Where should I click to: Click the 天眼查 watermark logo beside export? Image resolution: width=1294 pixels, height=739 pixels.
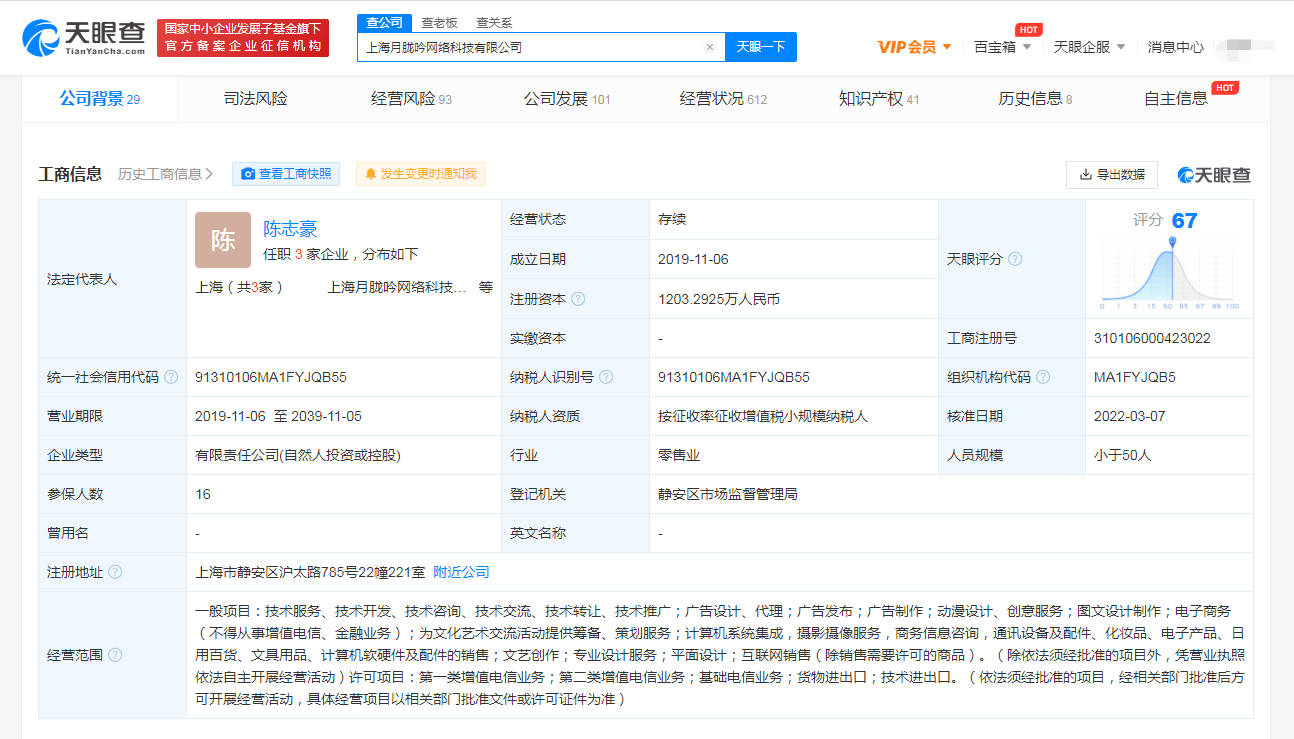tap(1214, 175)
